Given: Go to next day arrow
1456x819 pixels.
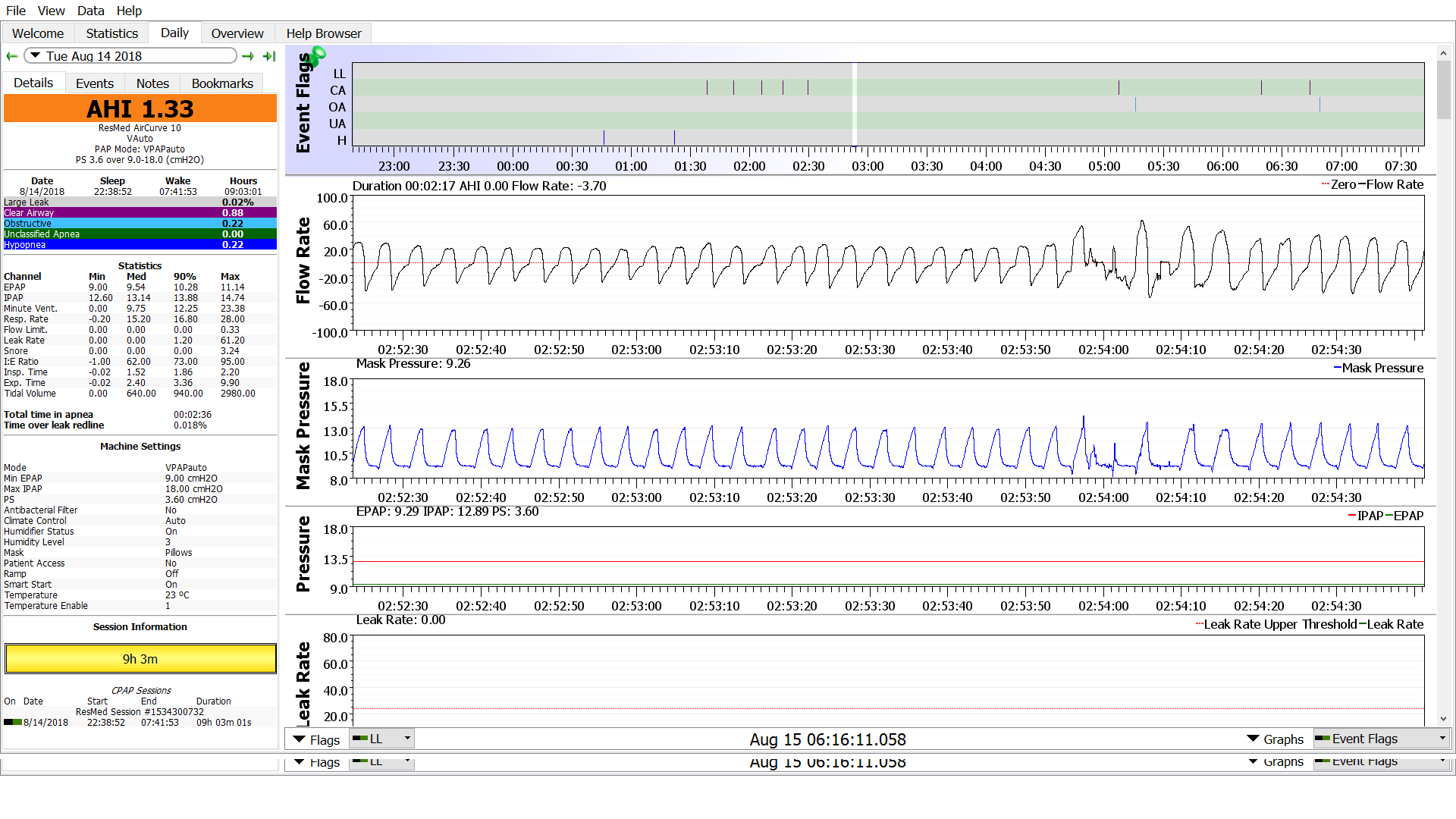Looking at the screenshot, I should (x=248, y=56).
